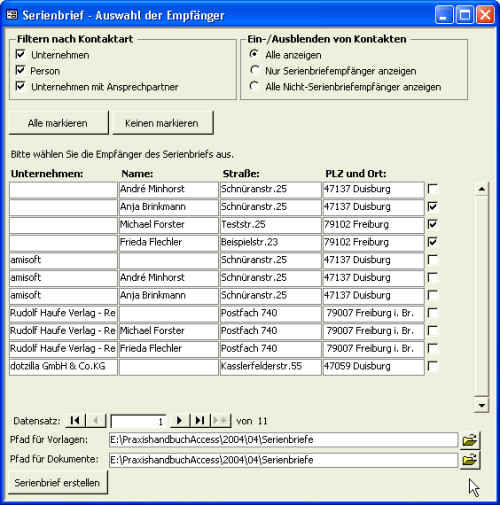Go to first record in navigator
Viewport: 500px width, 505px height.
point(76,421)
